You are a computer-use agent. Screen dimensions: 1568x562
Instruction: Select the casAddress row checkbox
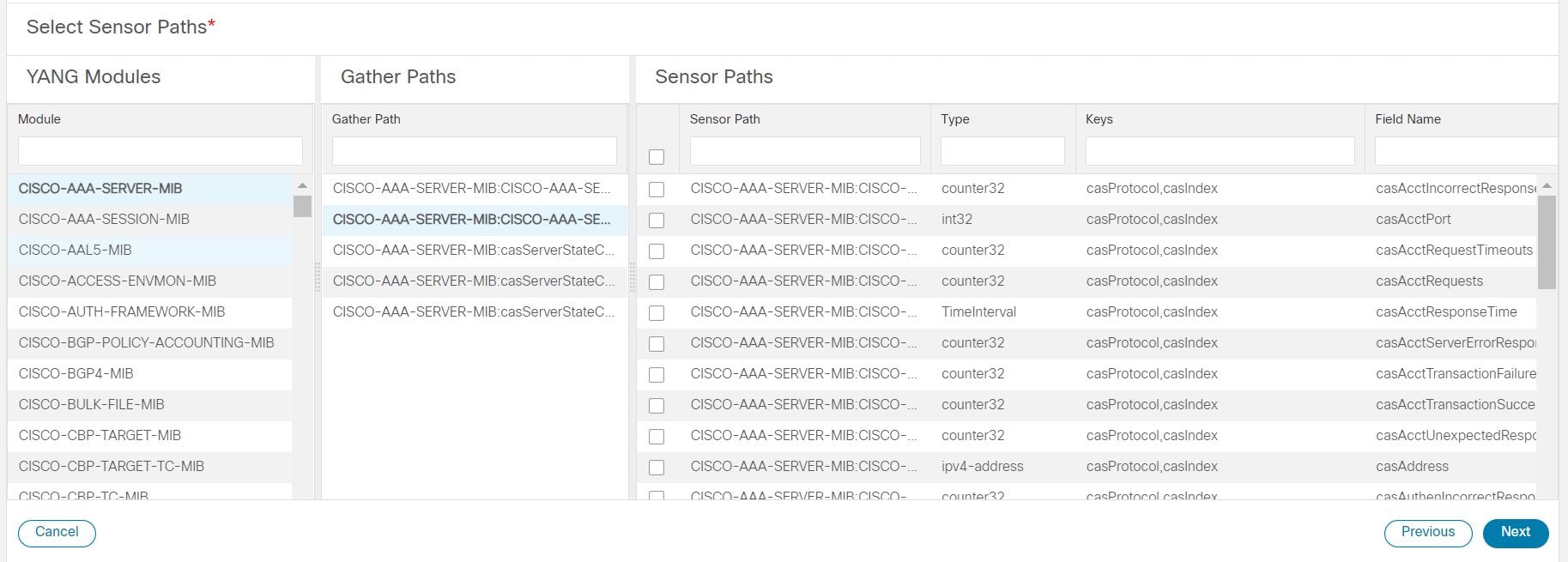657,468
